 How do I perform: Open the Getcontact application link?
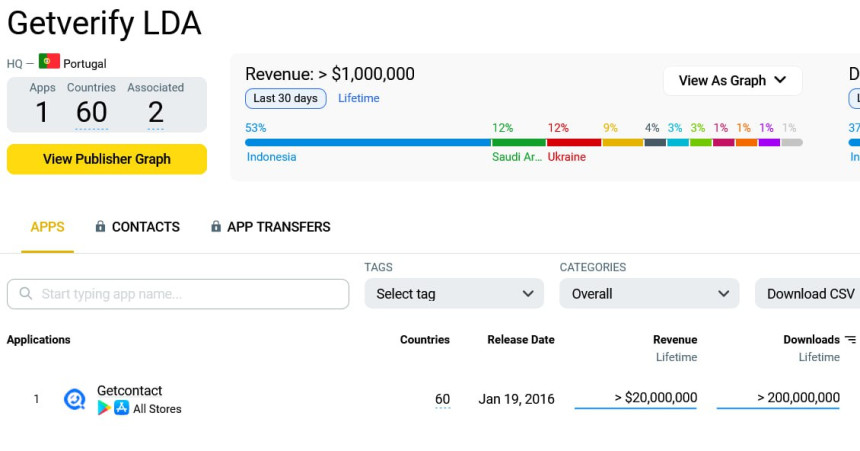(129, 391)
